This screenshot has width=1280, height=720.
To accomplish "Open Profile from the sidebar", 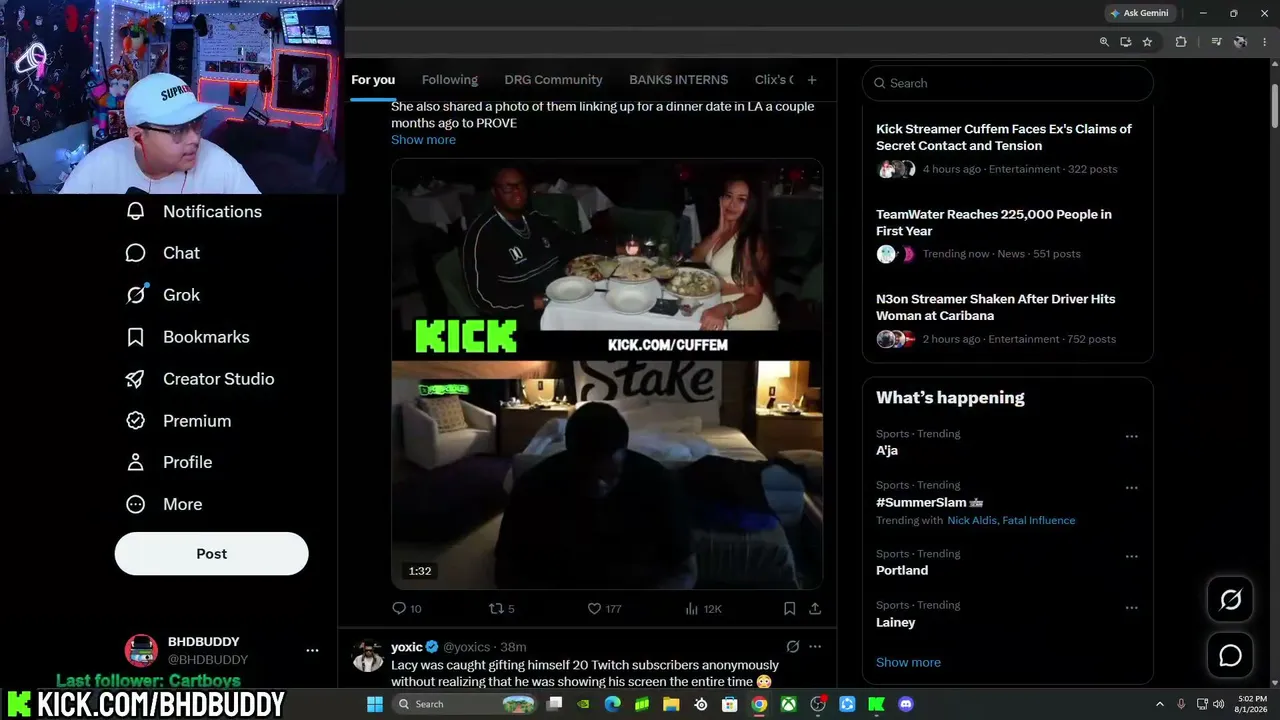I will (168, 462).
